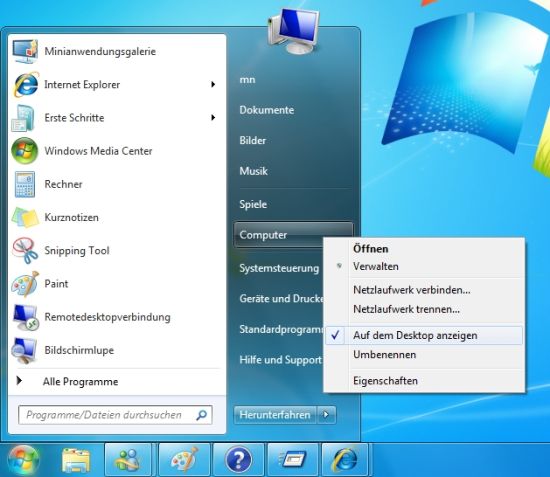
Task: Open the mn user folder link
Action: [x=247, y=80]
